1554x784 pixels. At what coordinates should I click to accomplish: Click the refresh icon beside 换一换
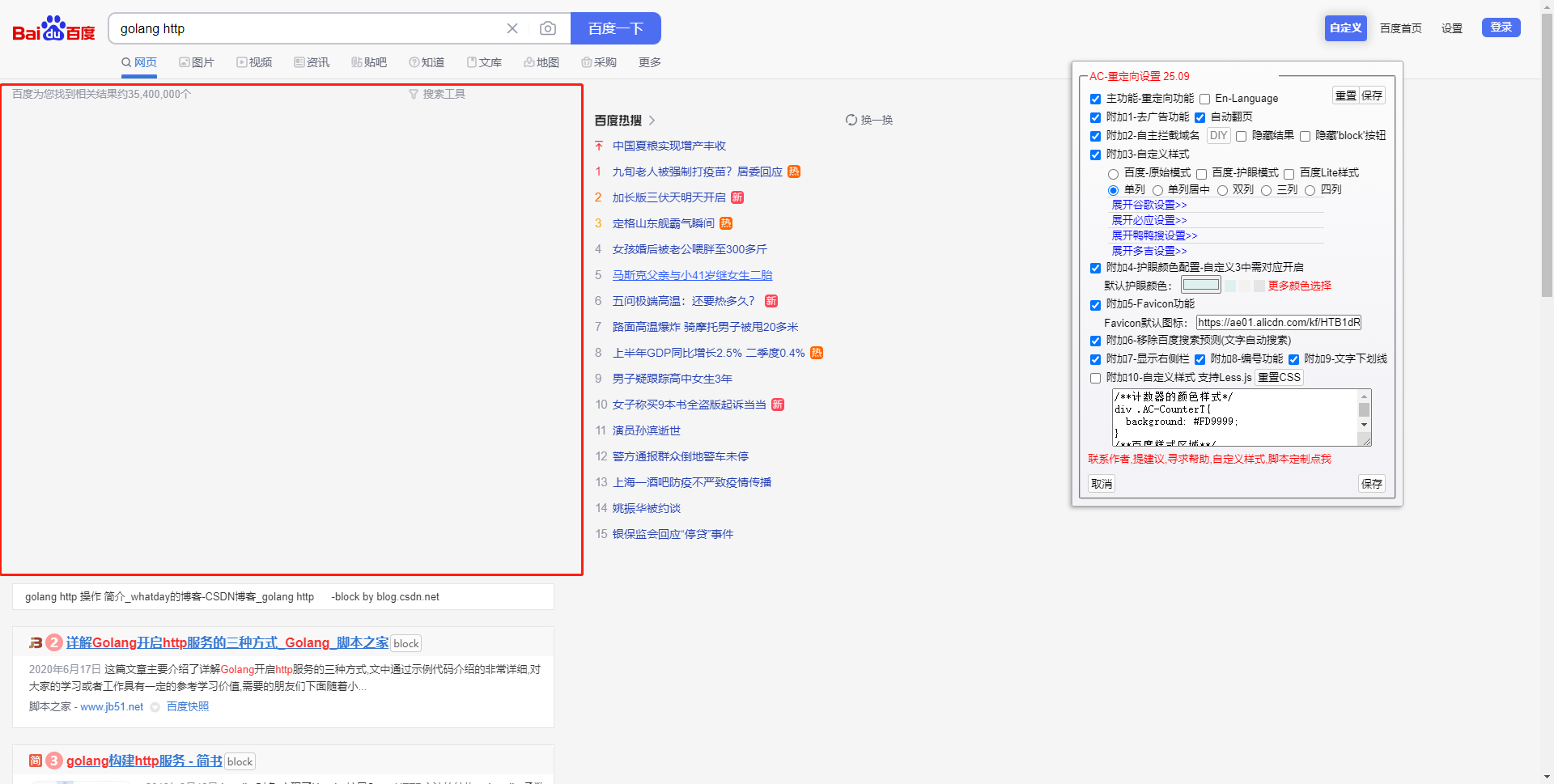pos(851,119)
